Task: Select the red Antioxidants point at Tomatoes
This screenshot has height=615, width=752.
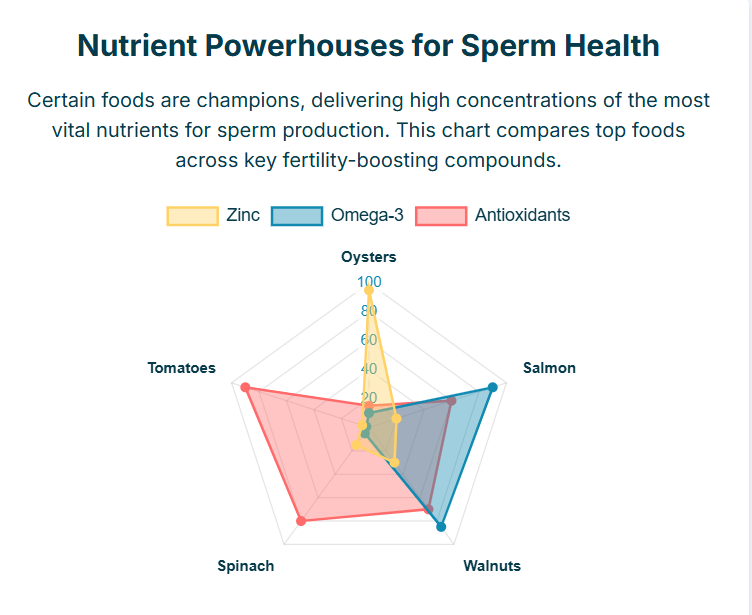Action: pyautogui.click(x=245, y=387)
